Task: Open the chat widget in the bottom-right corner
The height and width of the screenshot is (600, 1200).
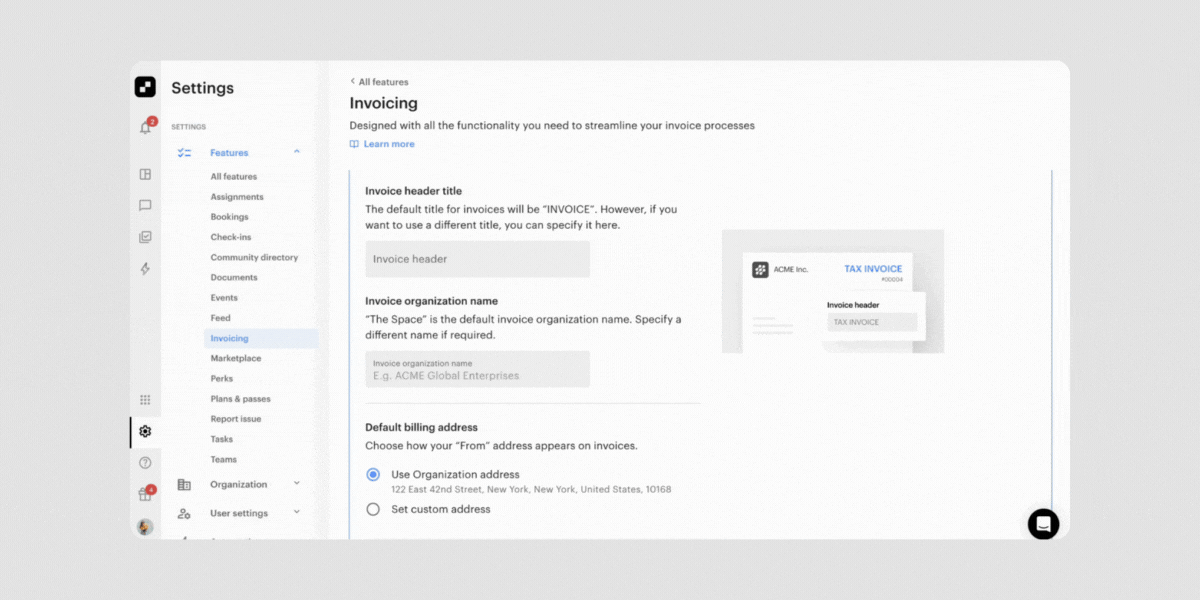Action: pyautogui.click(x=1043, y=524)
